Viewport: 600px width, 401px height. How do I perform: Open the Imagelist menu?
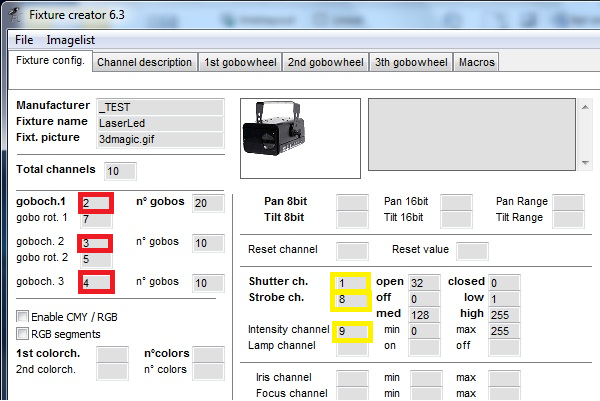pyautogui.click(x=70, y=40)
